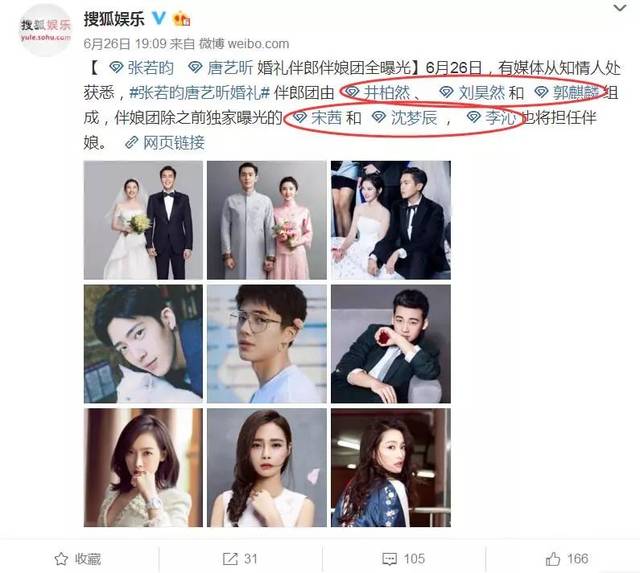
Task: Expand the post options chevron
Action: pyautogui.click(x=620, y=8)
